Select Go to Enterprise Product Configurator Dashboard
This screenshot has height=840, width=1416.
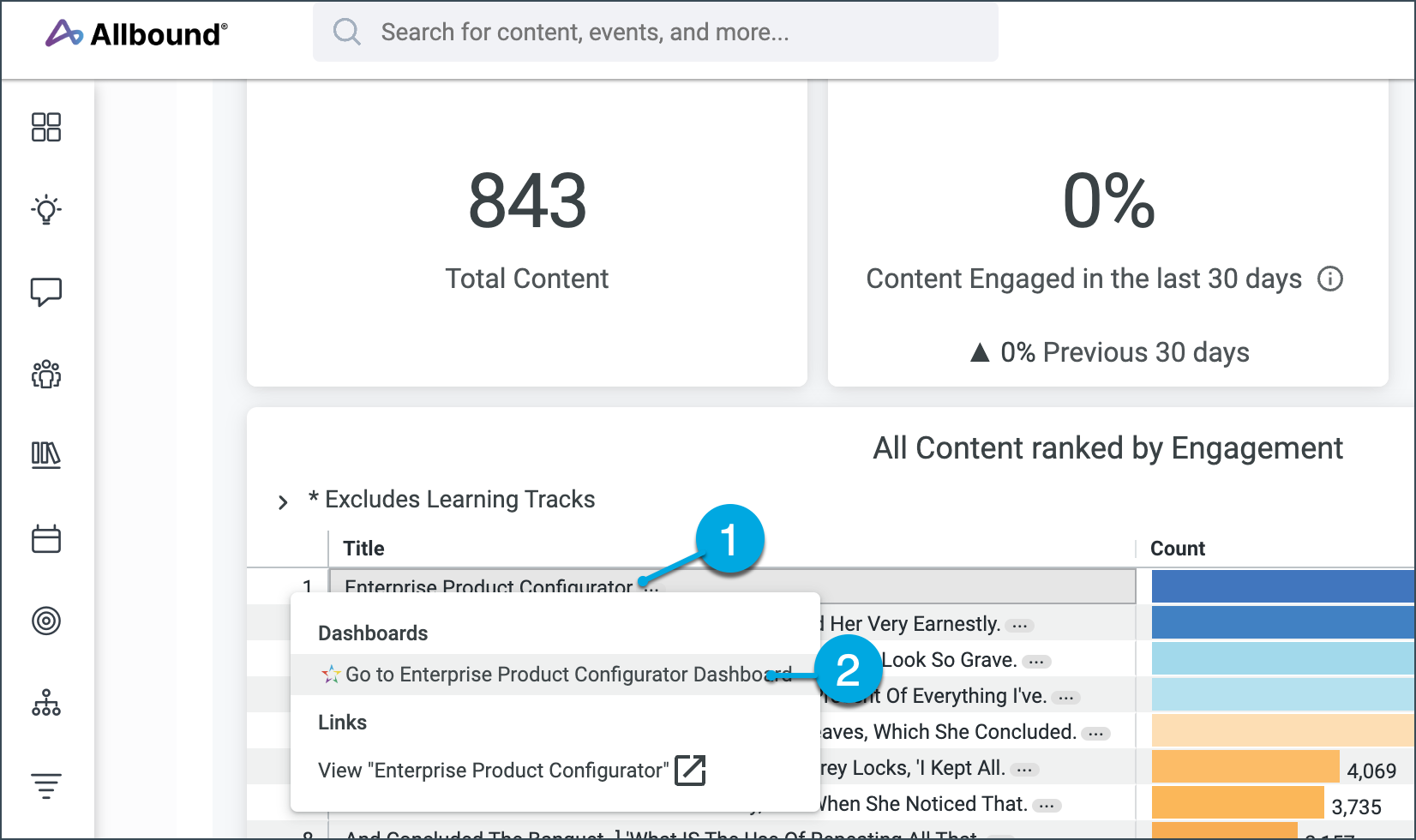[555, 675]
